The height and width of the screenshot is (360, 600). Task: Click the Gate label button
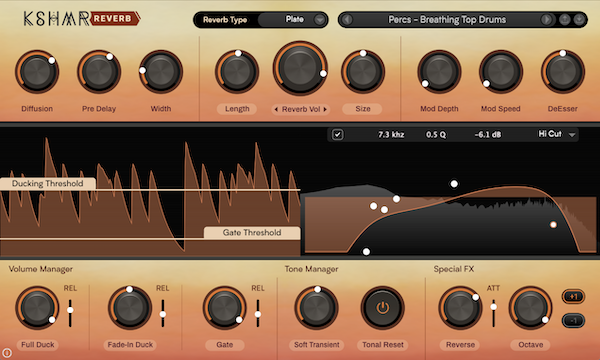click(x=225, y=345)
